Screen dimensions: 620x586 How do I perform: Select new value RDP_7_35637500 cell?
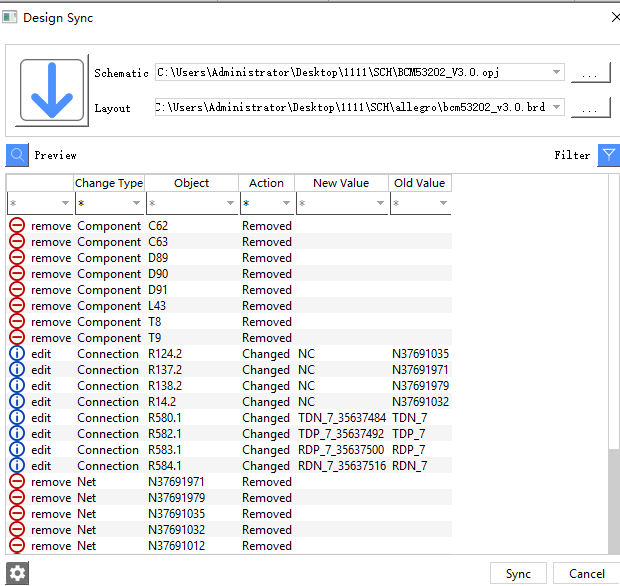click(341, 450)
